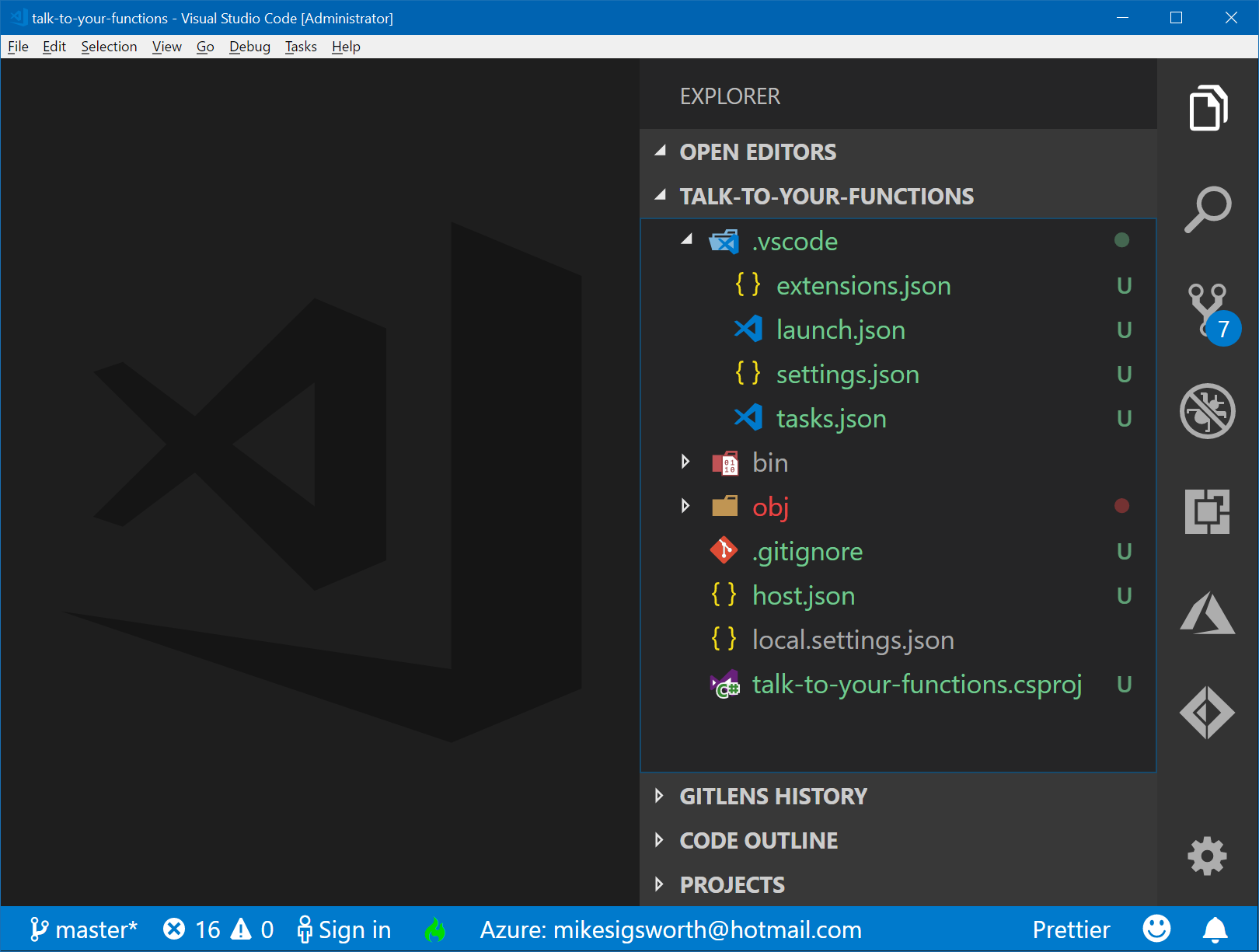Open the Azure view in activity bar
Image resolution: width=1259 pixels, height=952 pixels.
[1208, 613]
